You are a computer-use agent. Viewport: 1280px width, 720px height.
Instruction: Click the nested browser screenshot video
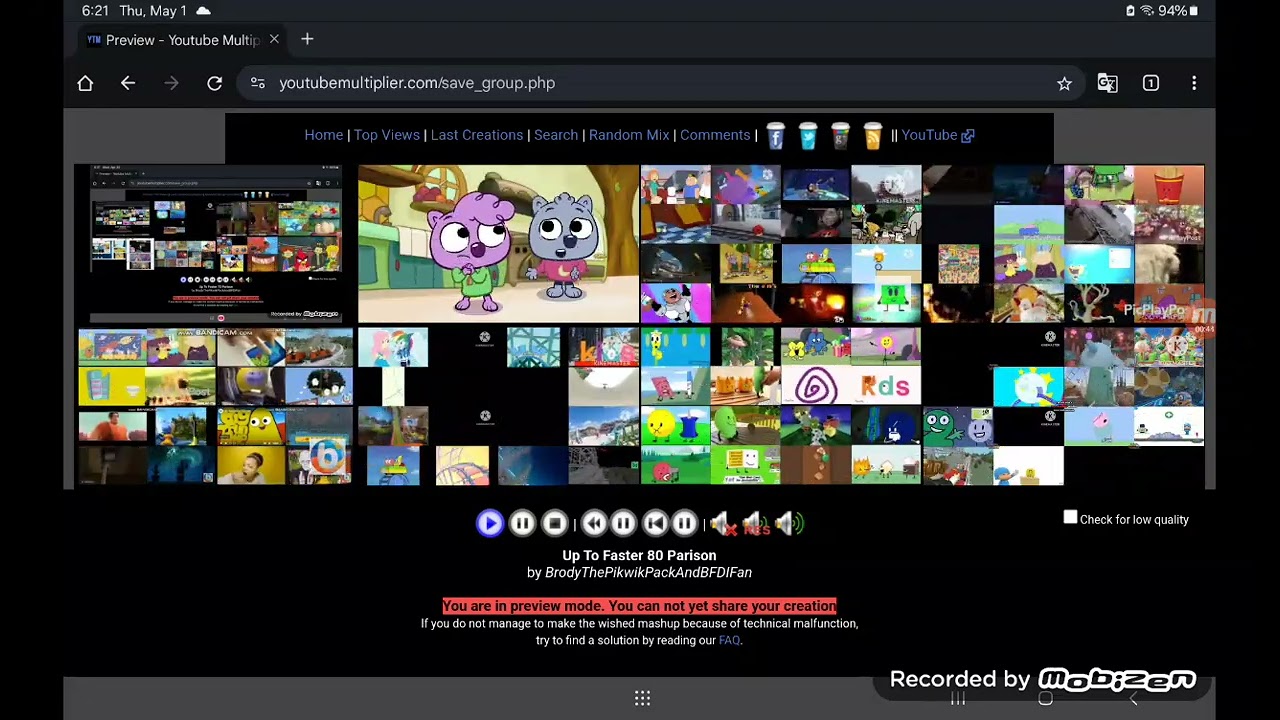click(x=215, y=244)
